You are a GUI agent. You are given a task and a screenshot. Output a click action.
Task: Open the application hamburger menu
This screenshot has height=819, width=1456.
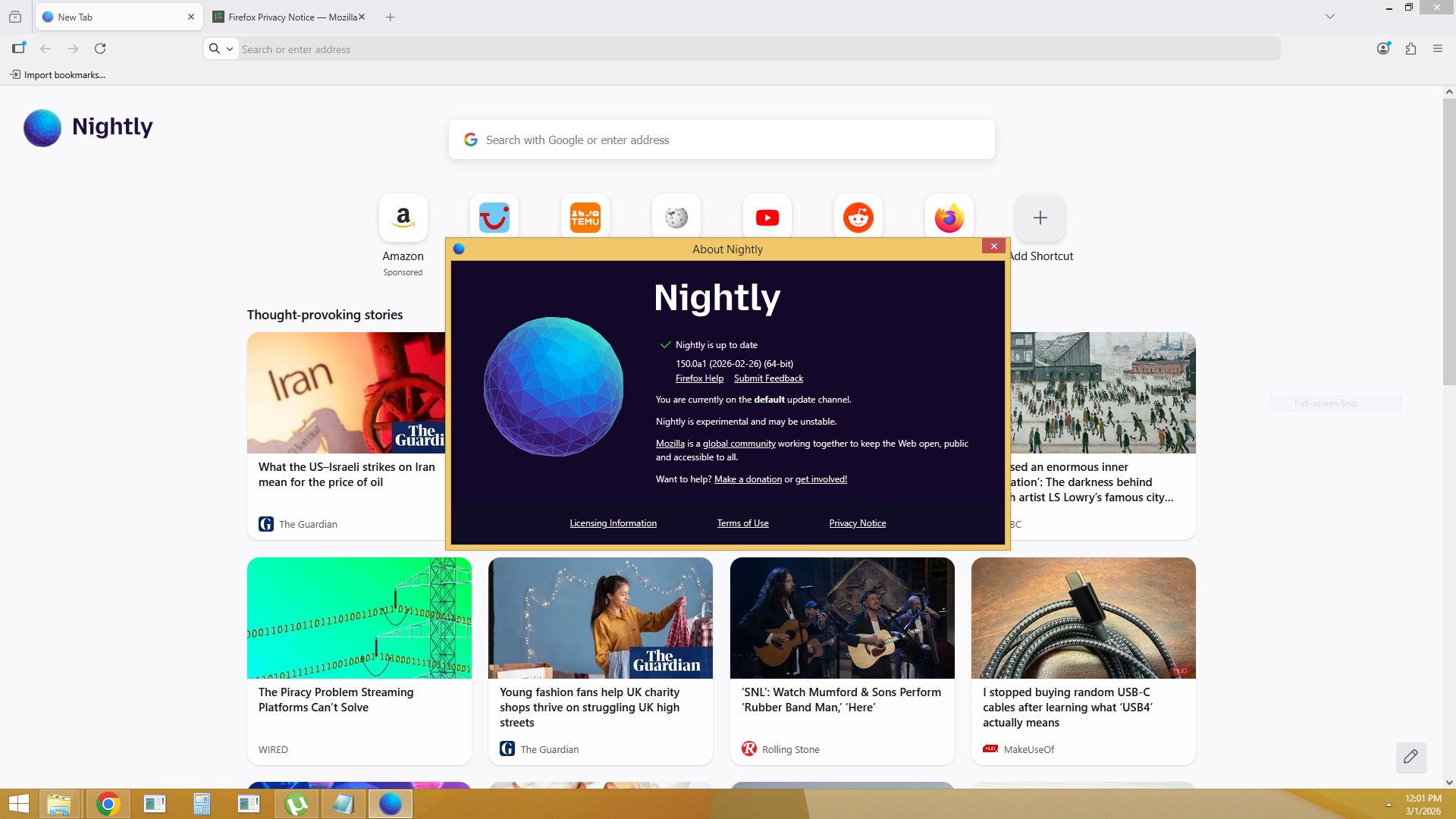pyautogui.click(x=1438, y=49)
